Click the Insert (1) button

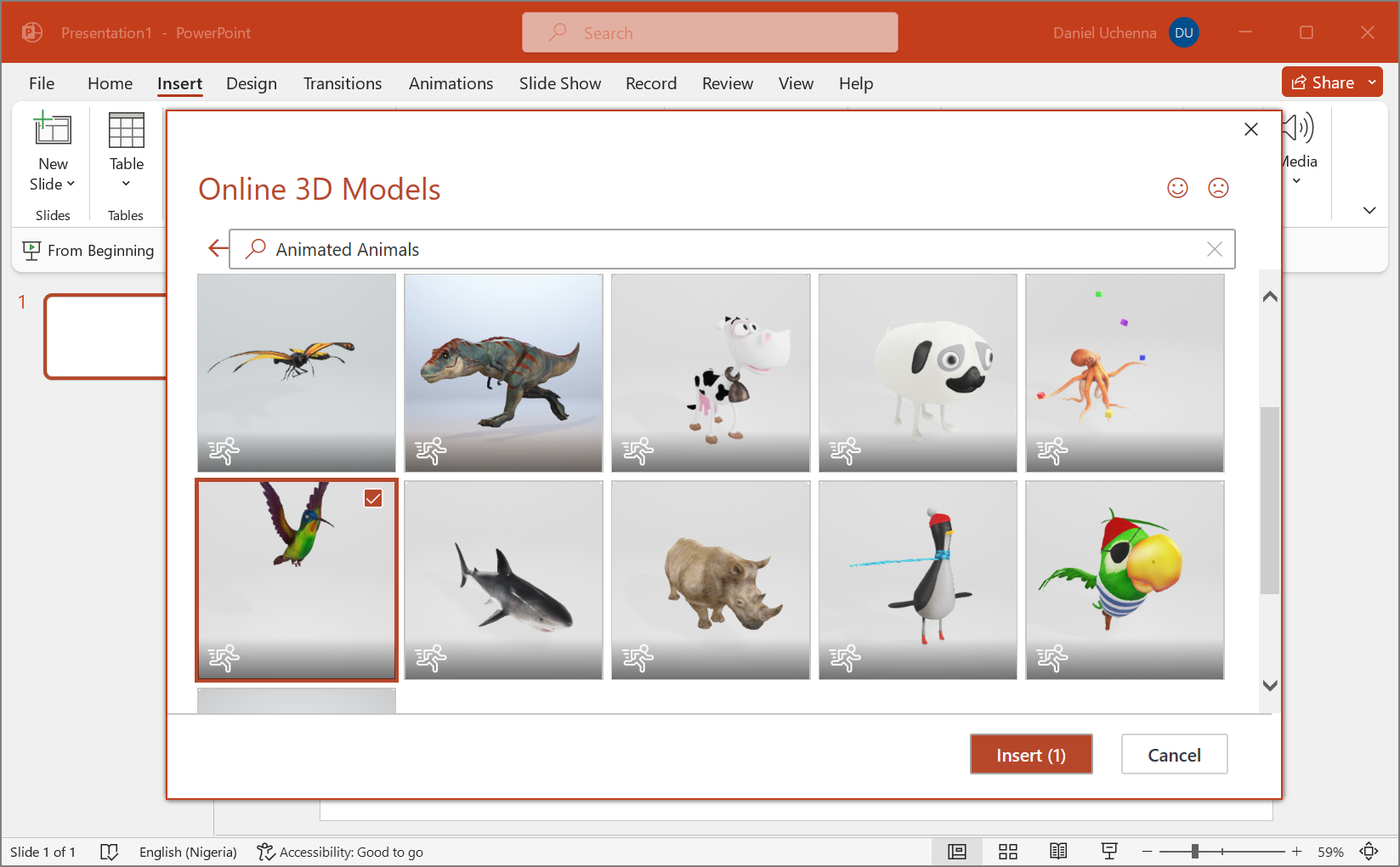tap(1031, 754)
